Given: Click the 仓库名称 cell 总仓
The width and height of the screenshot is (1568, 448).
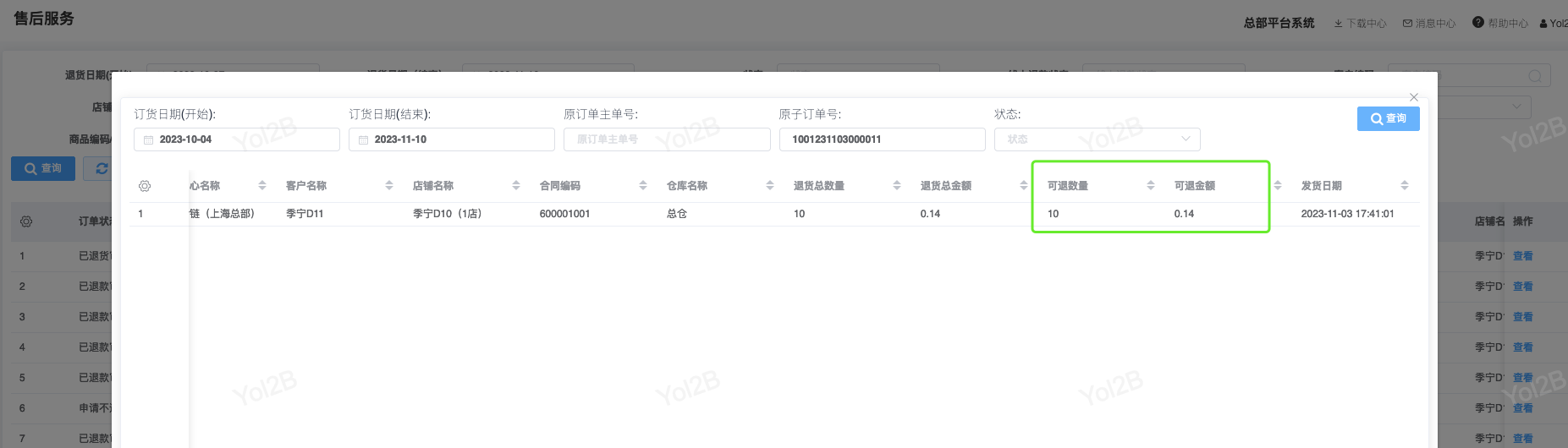Looking at the screenshot, I should pos(677,214).
